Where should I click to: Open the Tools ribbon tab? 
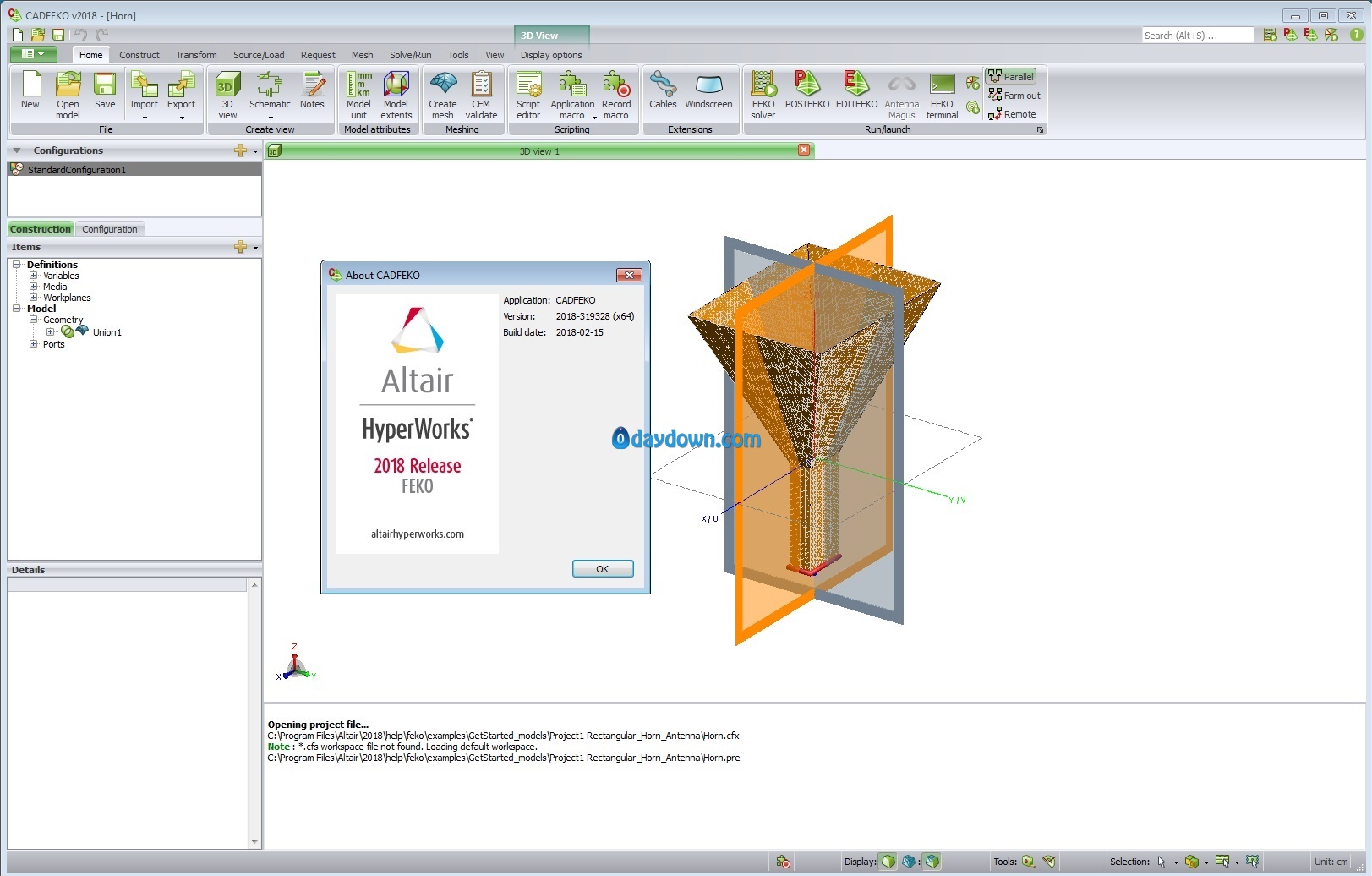pos(458,55)
